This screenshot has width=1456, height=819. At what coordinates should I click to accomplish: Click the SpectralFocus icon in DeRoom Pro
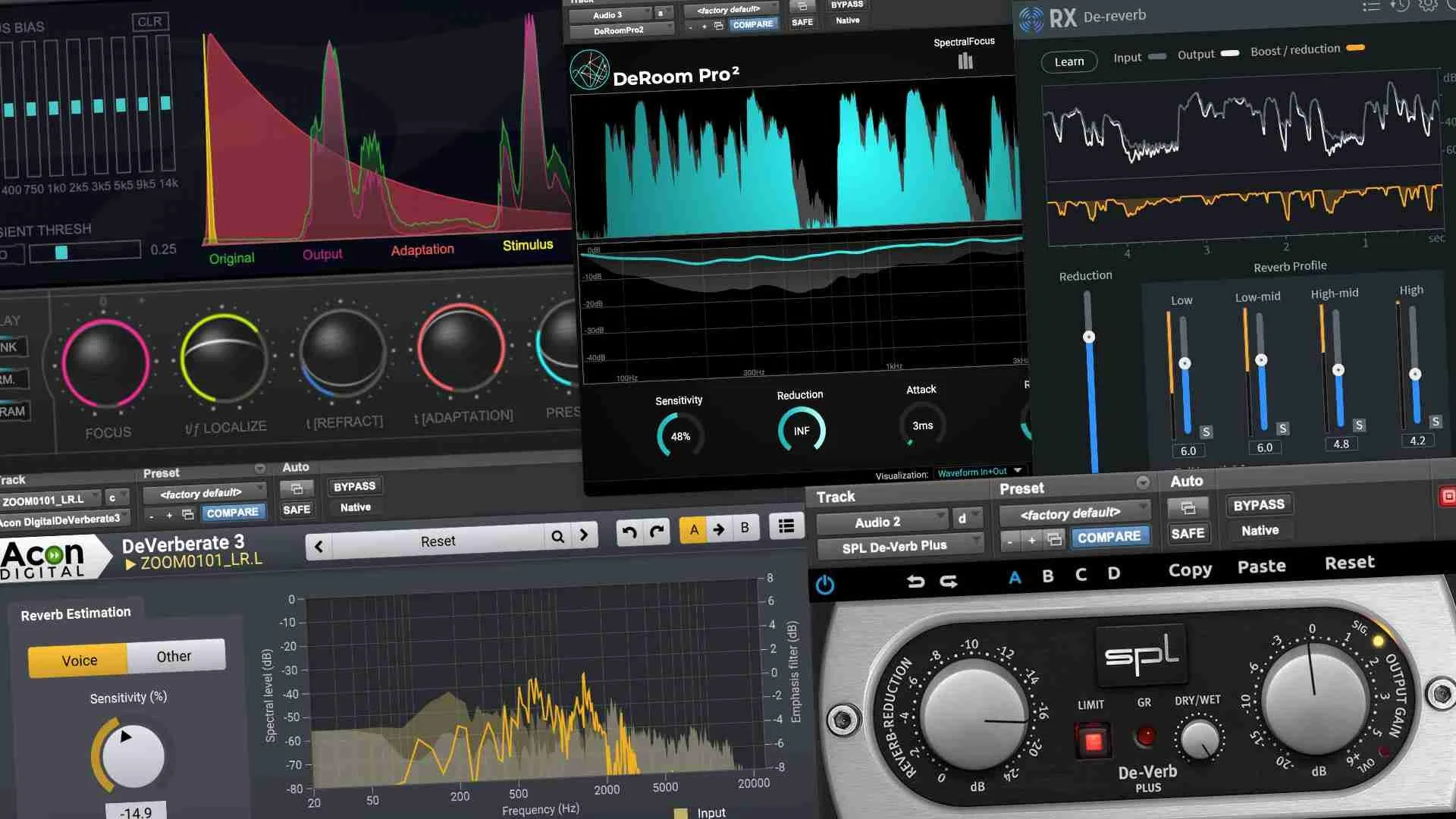pos(965,61)
